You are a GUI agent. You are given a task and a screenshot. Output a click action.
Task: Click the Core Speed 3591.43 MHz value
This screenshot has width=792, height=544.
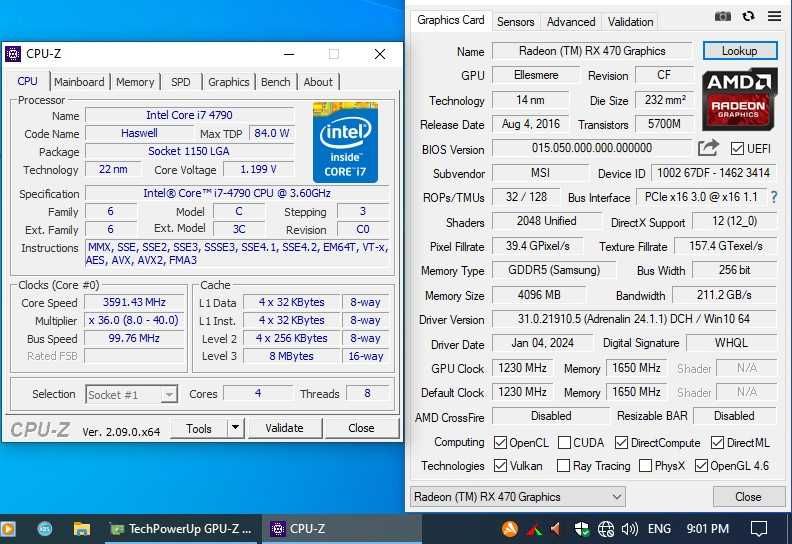point(134,302)
